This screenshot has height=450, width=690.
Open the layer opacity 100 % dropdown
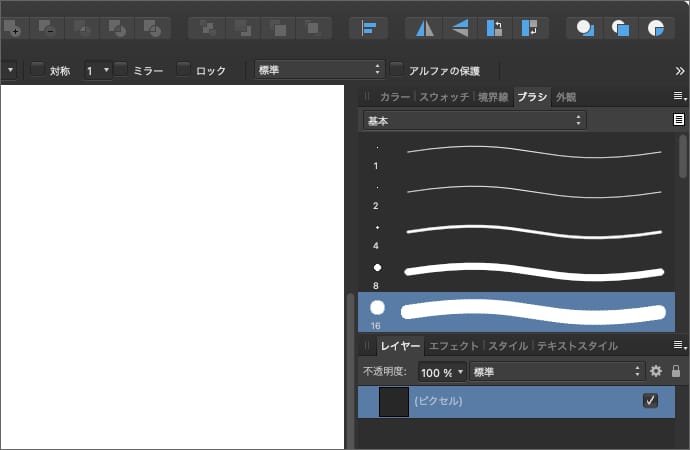click(x=441, y=371)
